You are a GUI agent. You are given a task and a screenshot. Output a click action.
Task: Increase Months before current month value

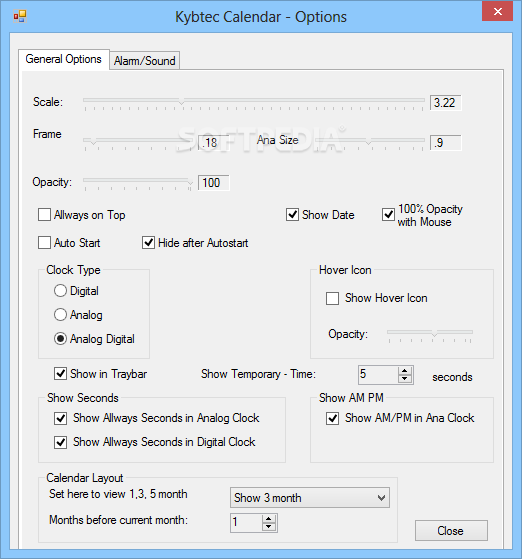(269, 519)
